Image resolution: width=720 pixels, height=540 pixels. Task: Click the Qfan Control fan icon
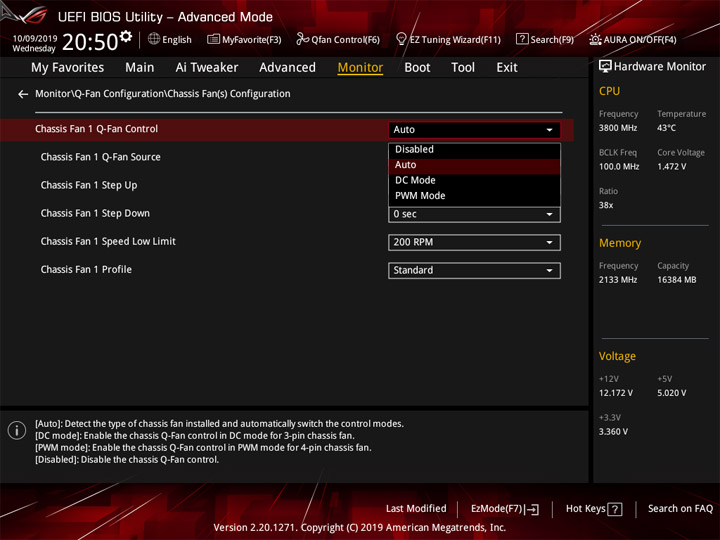coord(302,39)
